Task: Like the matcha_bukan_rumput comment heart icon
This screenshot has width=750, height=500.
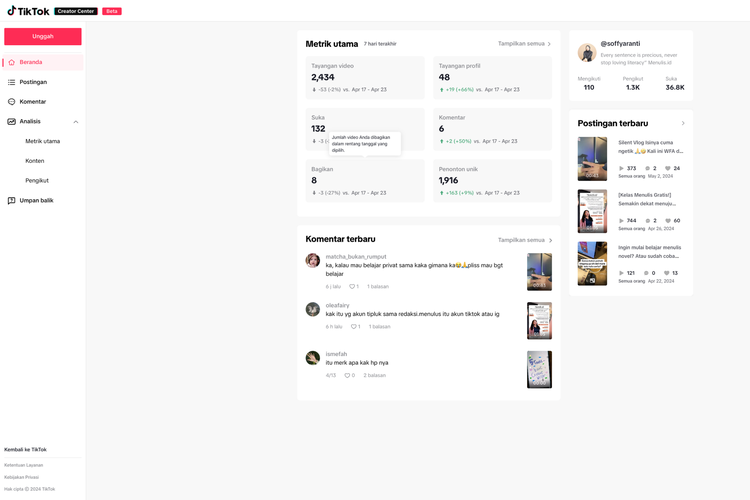Action: tap(352, 287)
